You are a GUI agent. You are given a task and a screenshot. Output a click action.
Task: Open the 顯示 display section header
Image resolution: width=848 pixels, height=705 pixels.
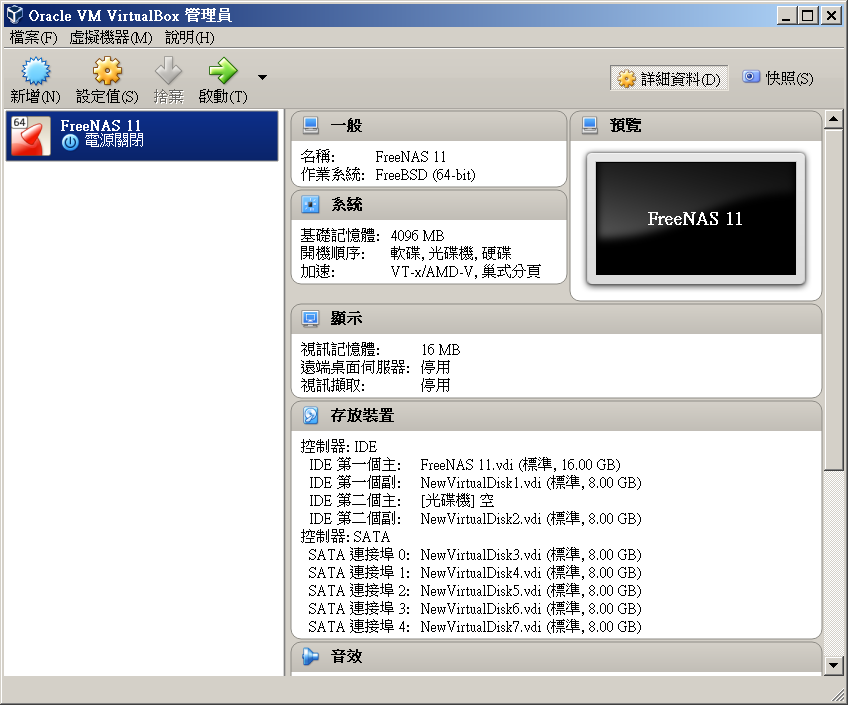pyautogui.click(x=556, y=319)
